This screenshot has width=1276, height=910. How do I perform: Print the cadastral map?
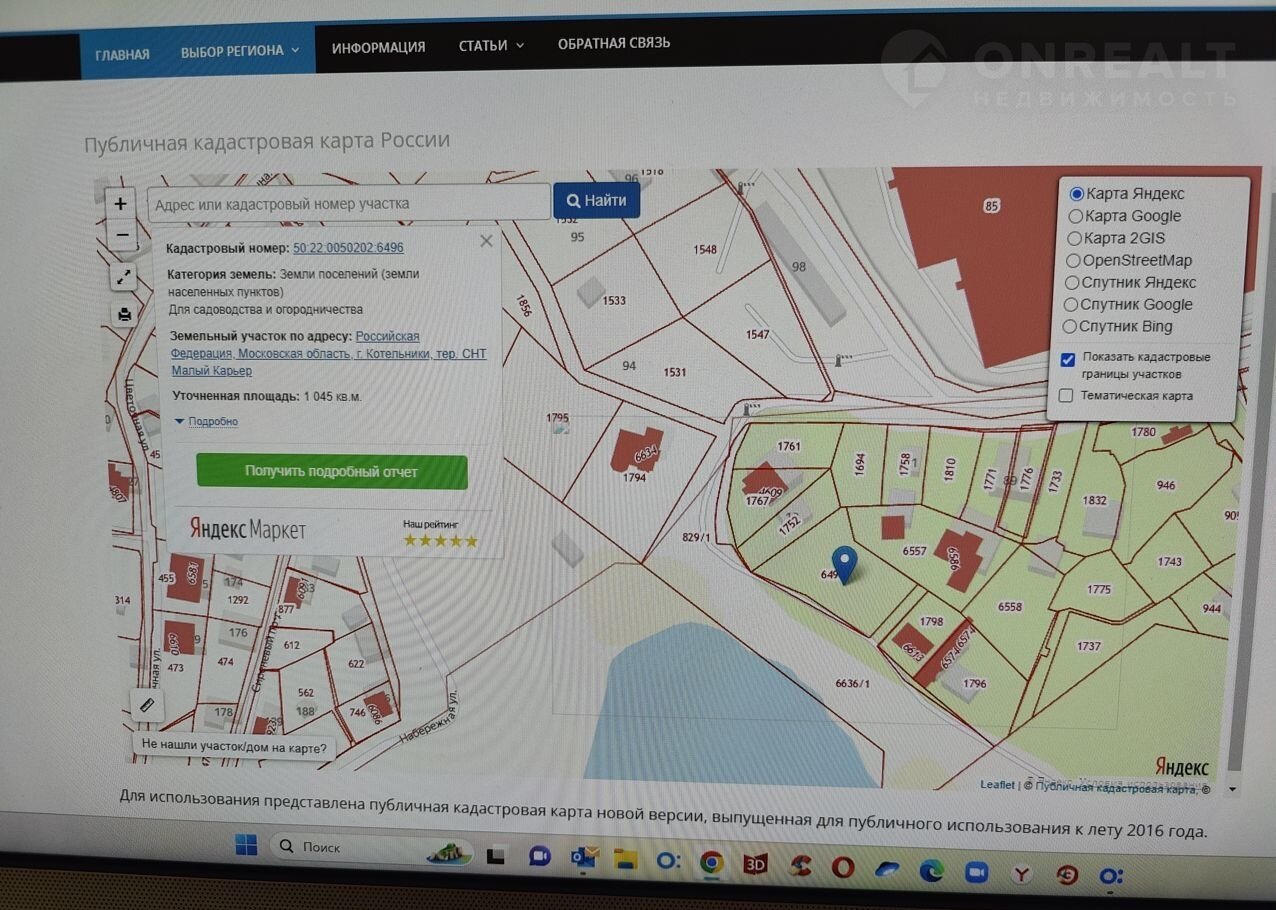(125, 315)
